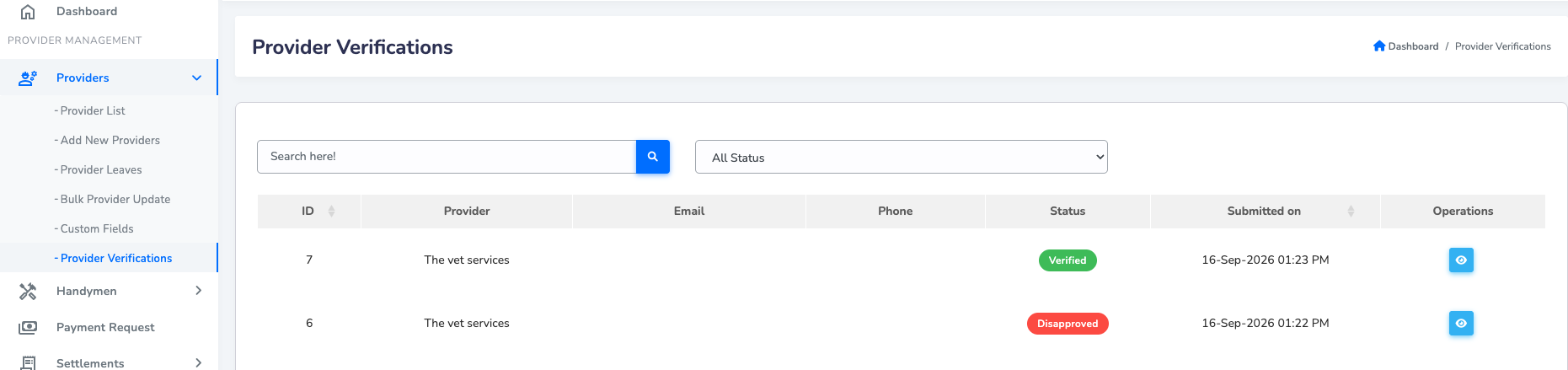The image size is (1568, 370).
Task: Collapse the Providers menu chevron
Action: point(197,78)
